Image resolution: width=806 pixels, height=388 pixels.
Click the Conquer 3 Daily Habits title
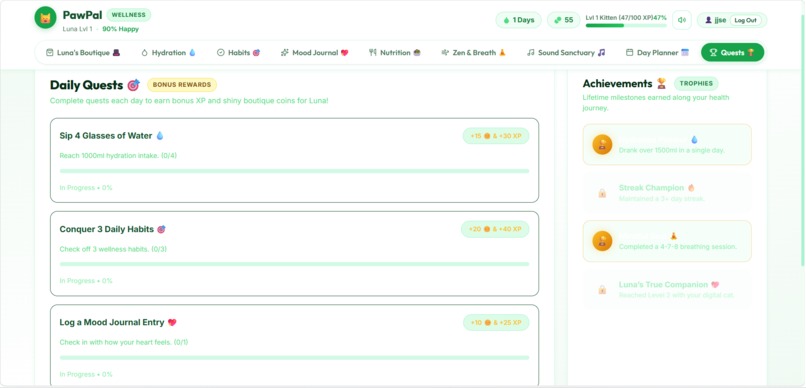point(106,229)
